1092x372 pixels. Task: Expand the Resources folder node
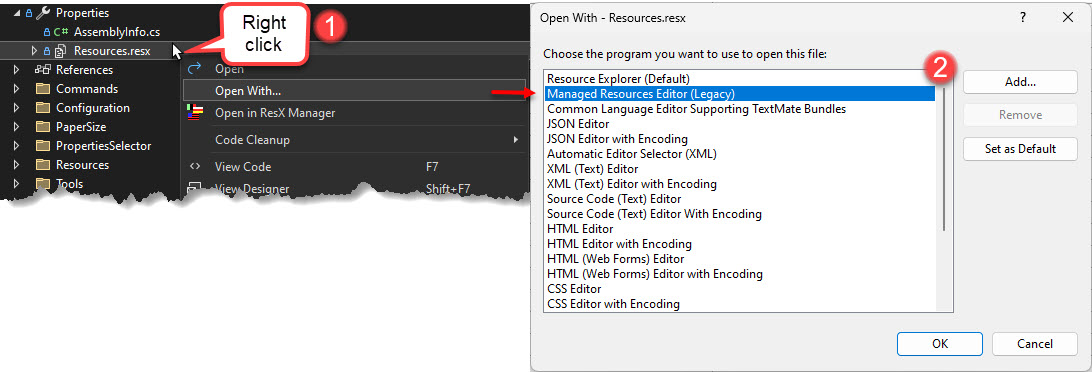(x=17, y=165)
